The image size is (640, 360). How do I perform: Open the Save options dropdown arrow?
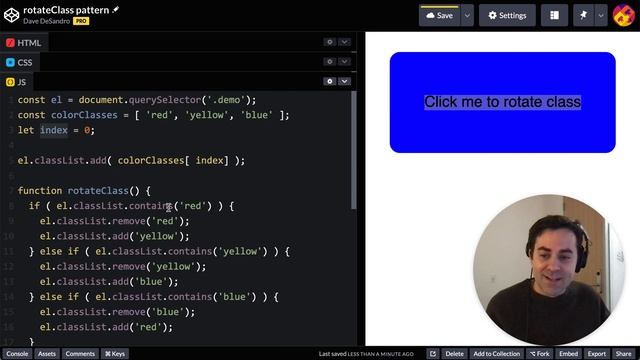click(x=467, y=16)
